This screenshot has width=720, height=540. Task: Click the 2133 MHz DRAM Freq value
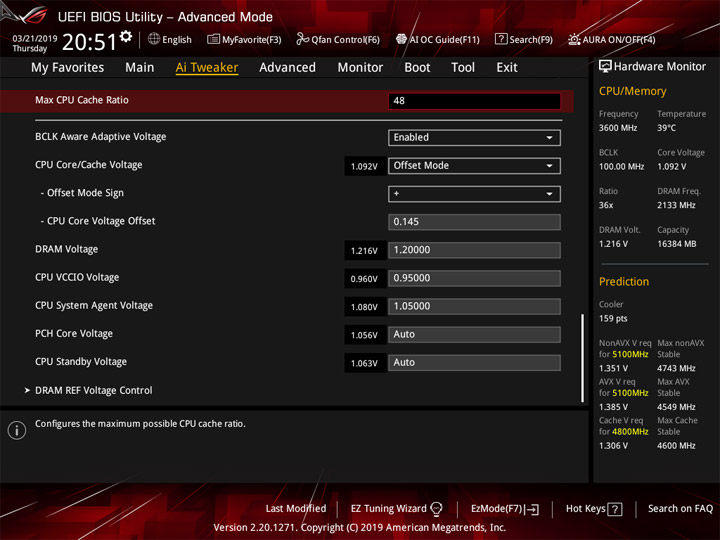pos(676,205)
